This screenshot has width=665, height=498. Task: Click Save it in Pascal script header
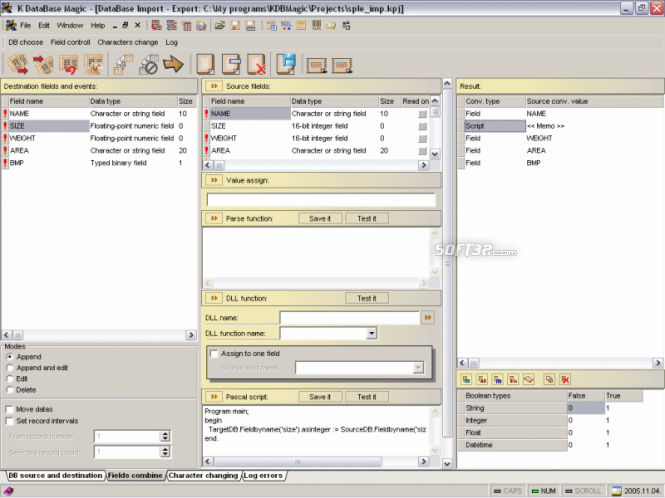[320, 397]
